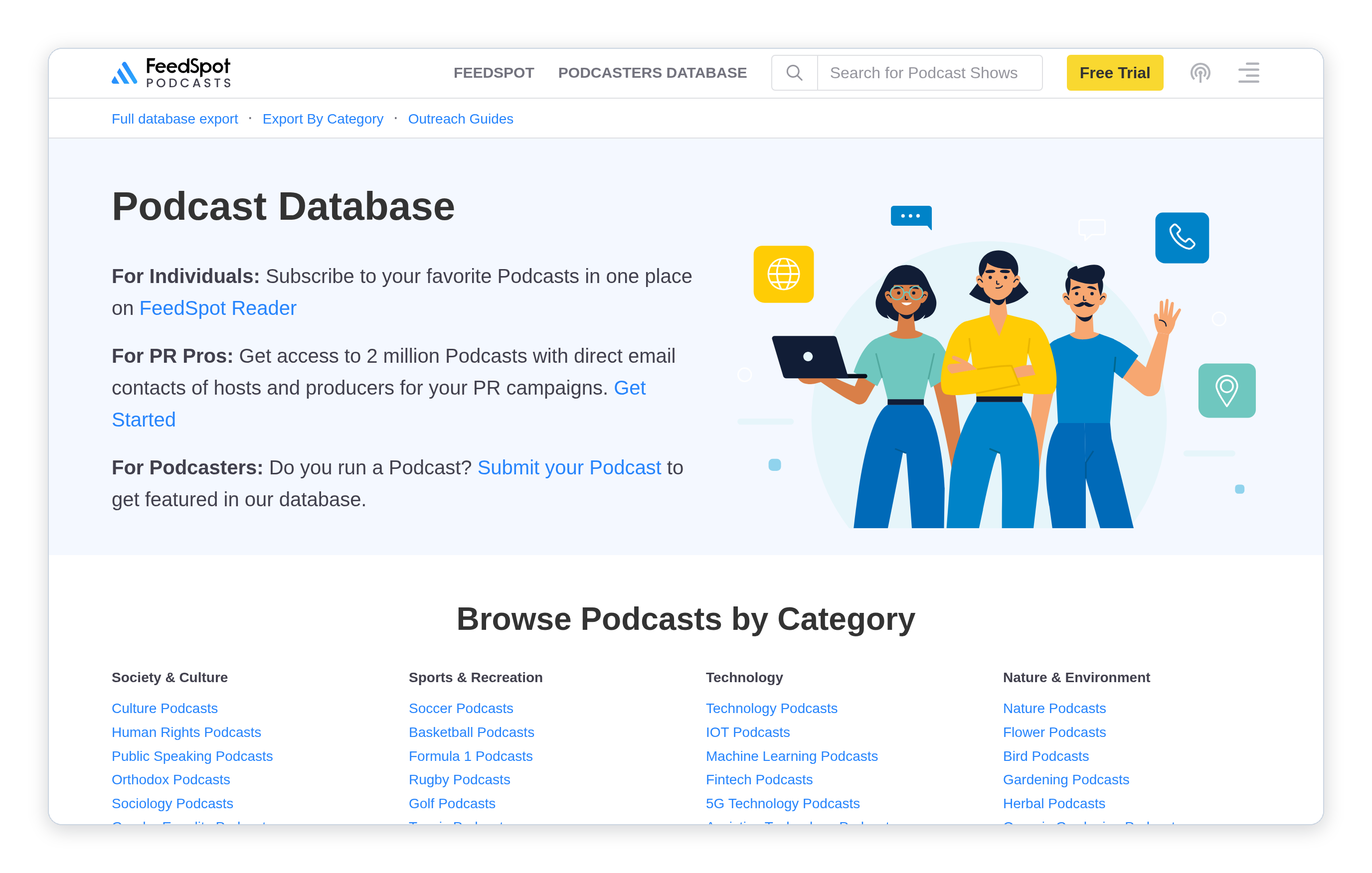Open Soccer Podcasts category
Viewport: 1372px width, 873px height.
pos(461,708)
